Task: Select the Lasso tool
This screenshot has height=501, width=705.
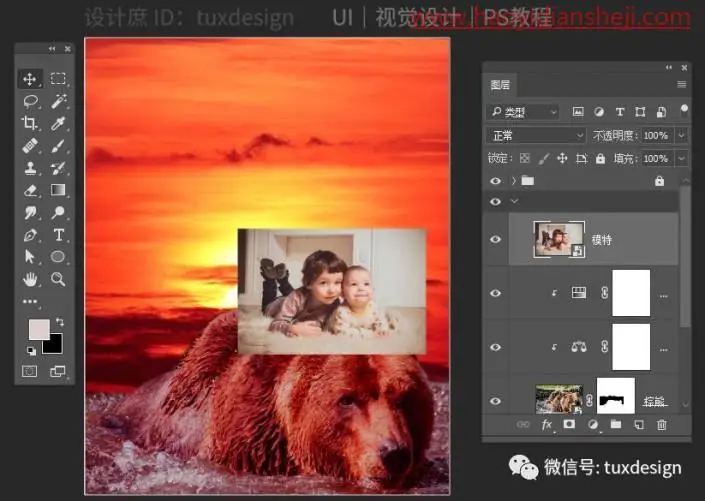Action: [30, 101]
